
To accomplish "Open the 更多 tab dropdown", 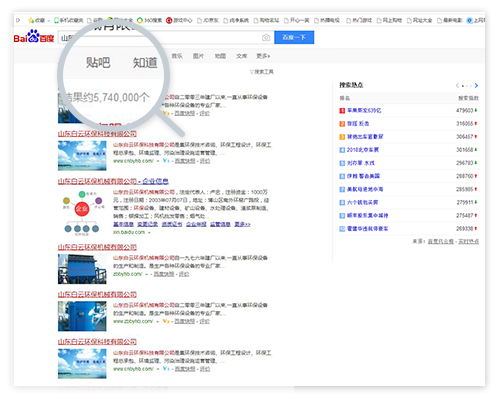I will [263, 56].
